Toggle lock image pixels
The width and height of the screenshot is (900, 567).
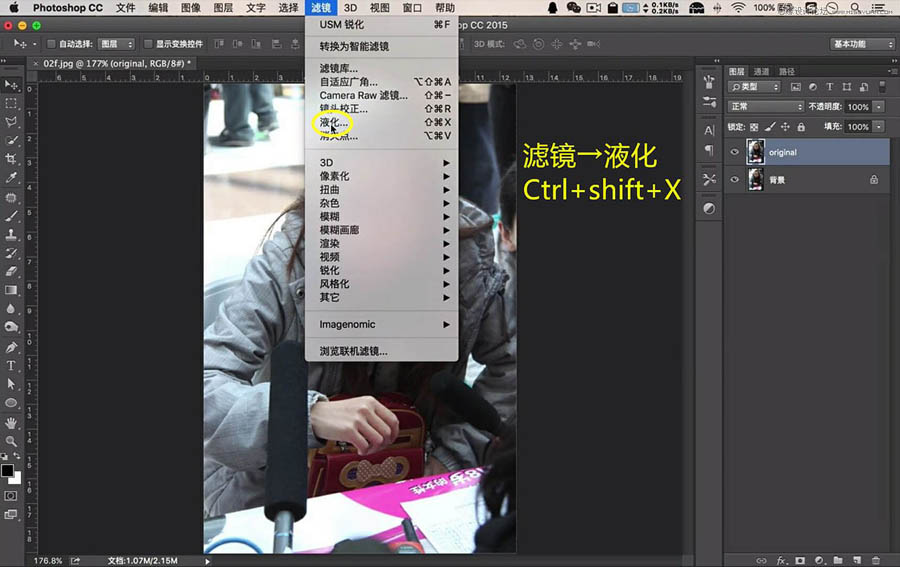pyautogui.click(x=770, y=127)
